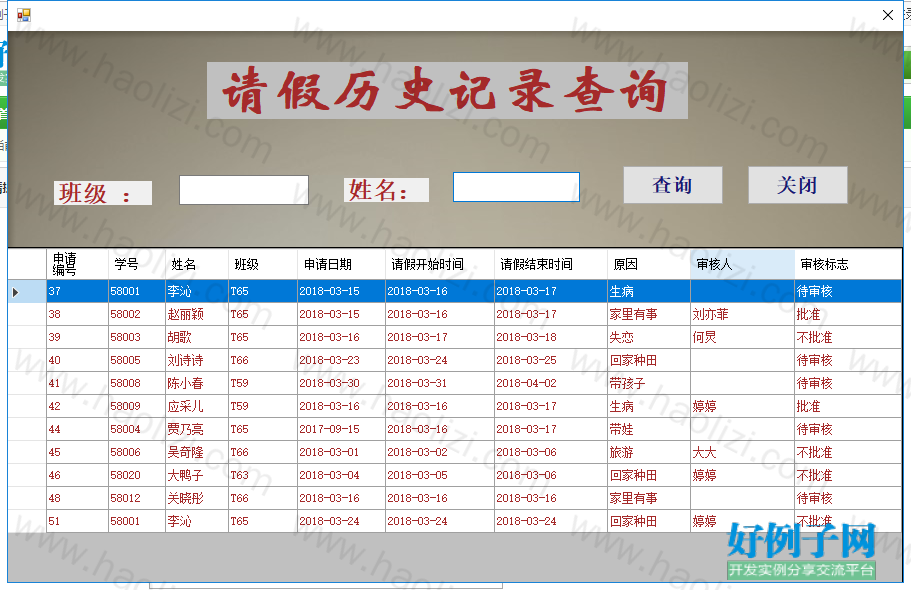Sort by 原因 column header
This screenshot has height=590, width=911.
pyautogui.click(x=649, y=264)
